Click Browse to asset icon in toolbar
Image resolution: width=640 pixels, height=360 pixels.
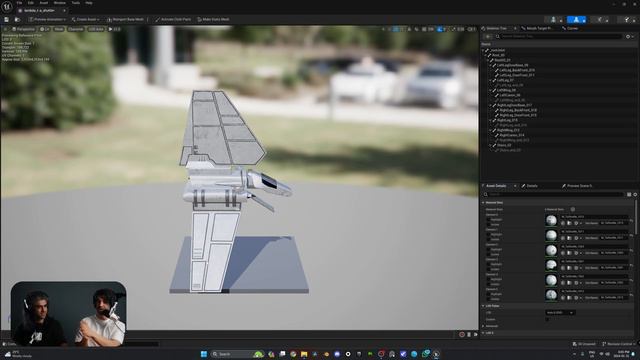pyautogui.click(x=17, y=19)
